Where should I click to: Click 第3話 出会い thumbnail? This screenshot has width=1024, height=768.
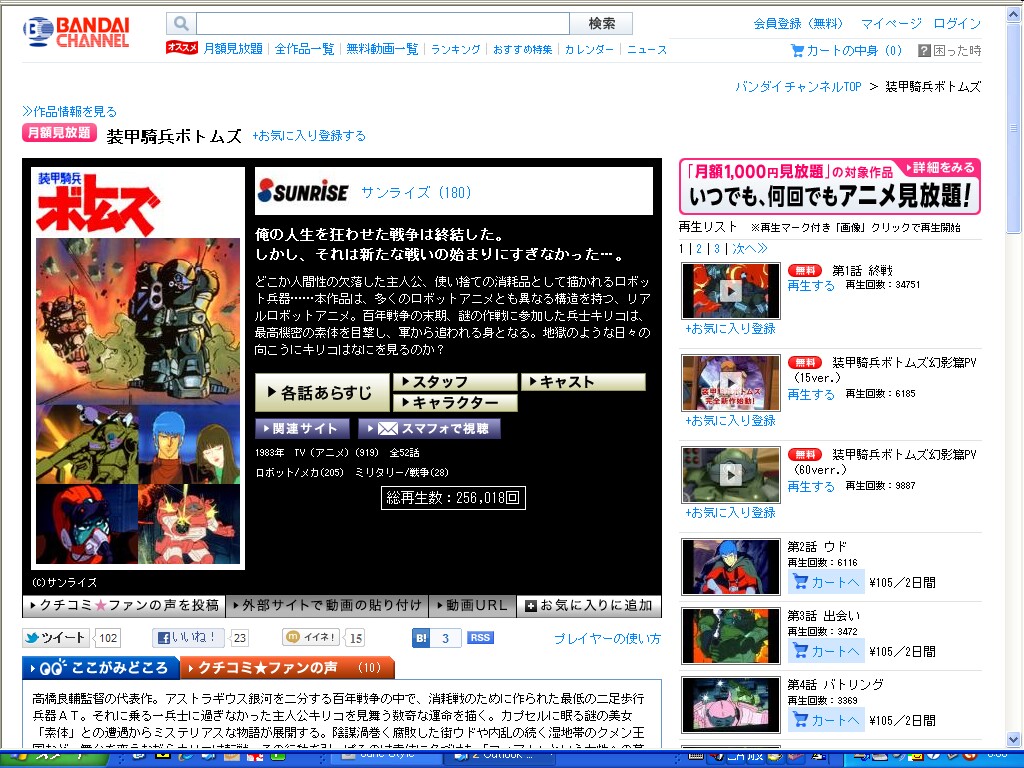731,636
